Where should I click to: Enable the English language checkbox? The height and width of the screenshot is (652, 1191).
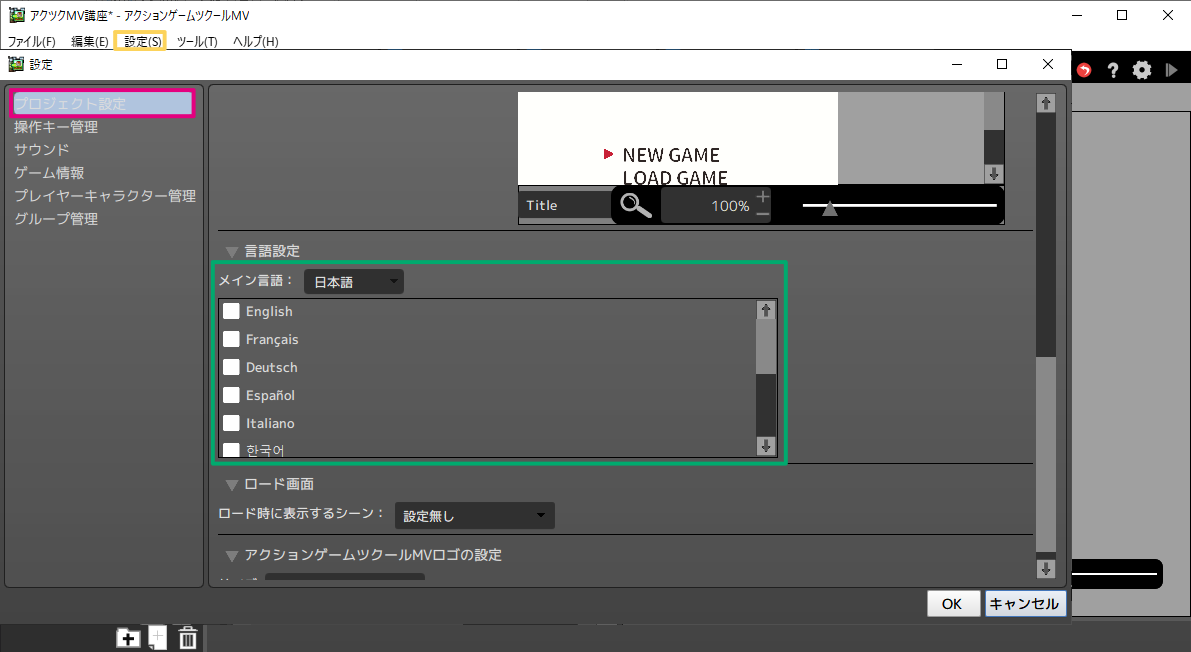(231, 311)
